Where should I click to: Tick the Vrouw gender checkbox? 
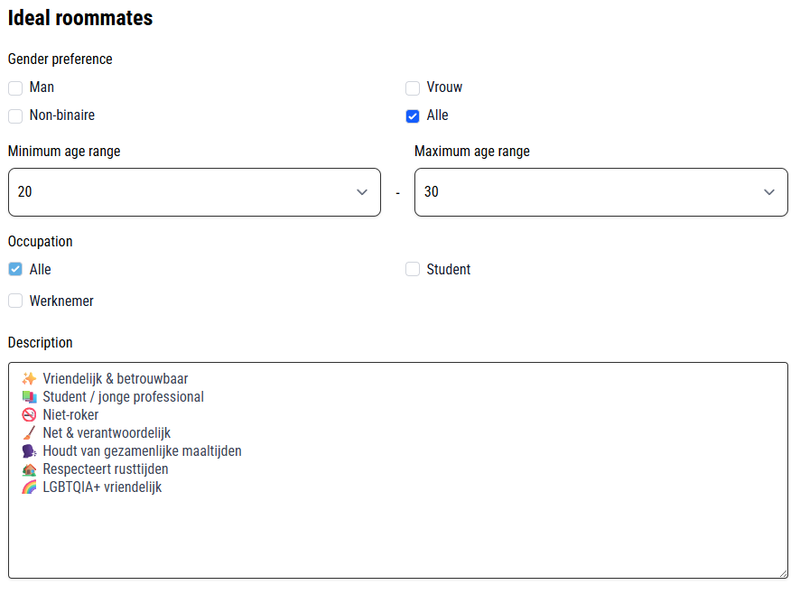pos(412,88)
